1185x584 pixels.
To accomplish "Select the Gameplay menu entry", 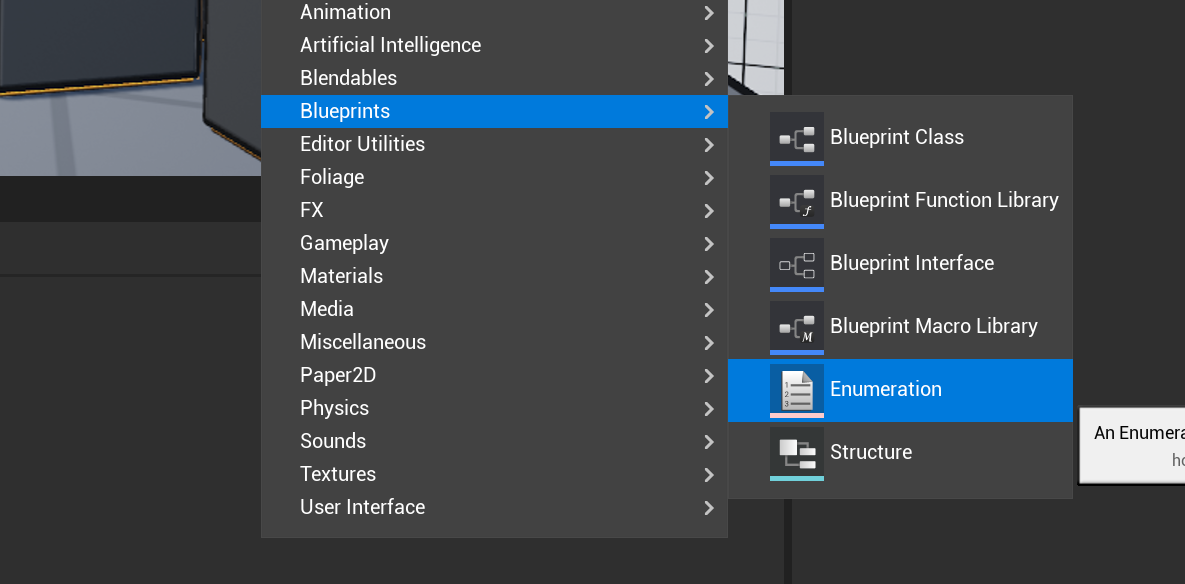I will coord(344,243).
